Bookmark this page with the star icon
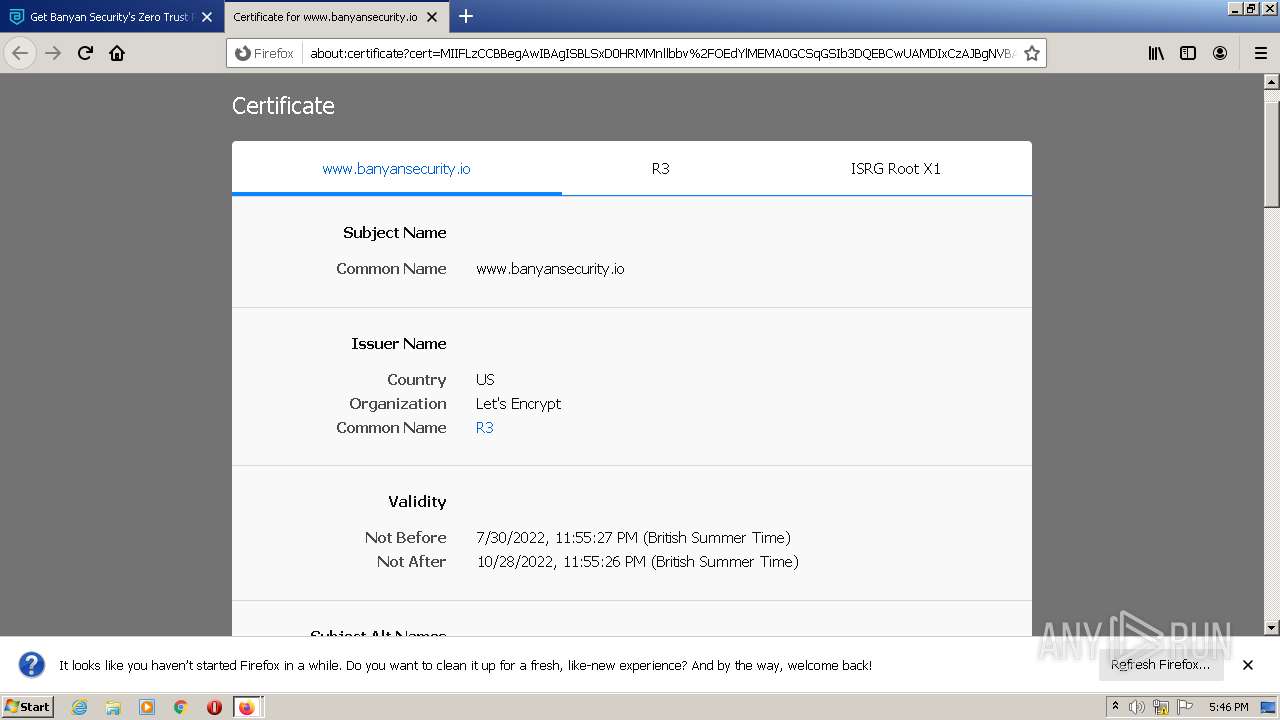This screenshot has height=720, width=1280. (1032, 53)
